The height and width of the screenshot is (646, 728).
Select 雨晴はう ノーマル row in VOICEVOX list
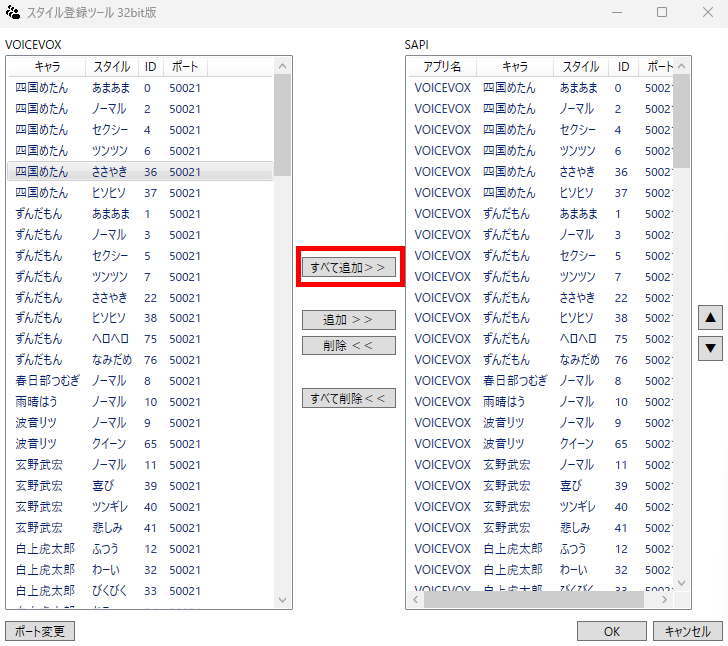pos(141,402)
